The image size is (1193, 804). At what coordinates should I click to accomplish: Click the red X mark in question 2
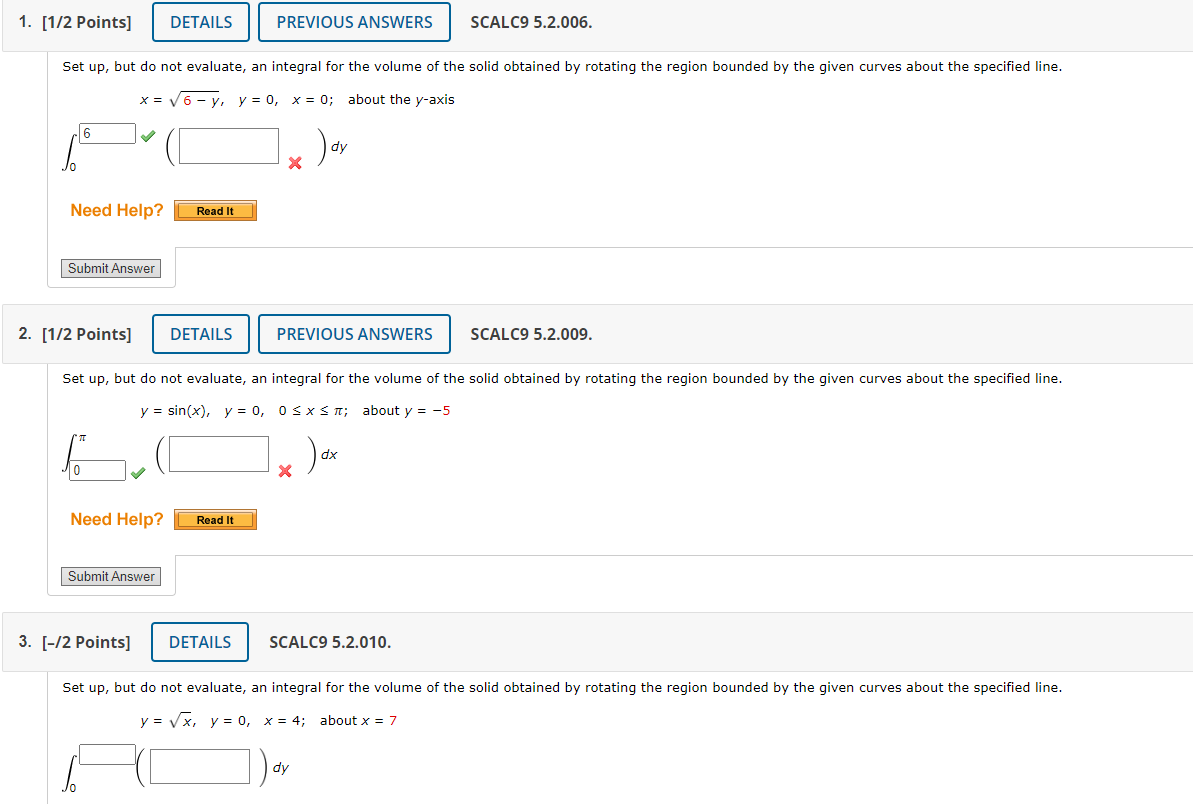(285, 472)
